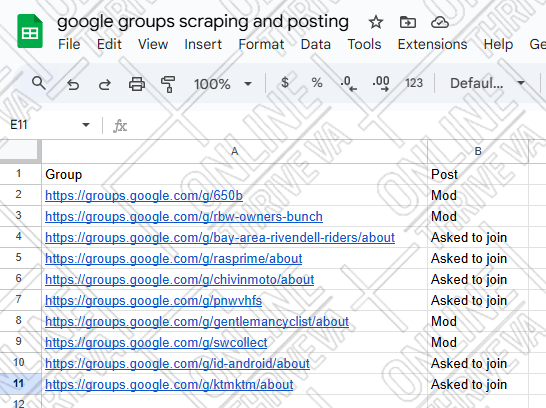Format as currency with dollar icon
This screenshot has width=546, height=408.
(x=285, y=83)
